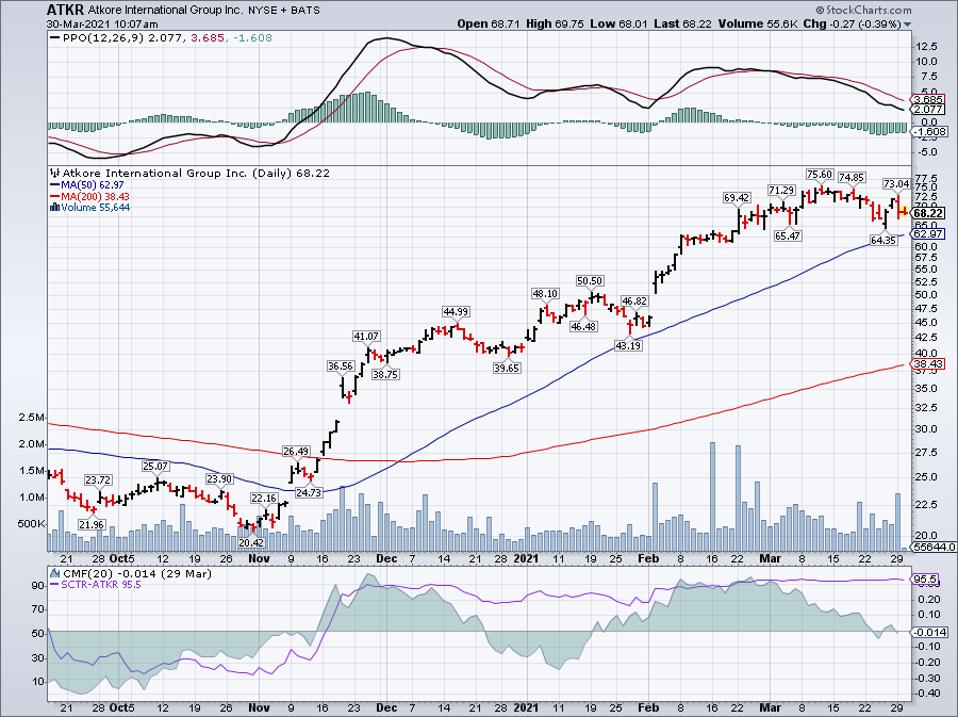Click the Chg -0.27 (-0.39%) value
Screen dimensions: 958x717
852,24
